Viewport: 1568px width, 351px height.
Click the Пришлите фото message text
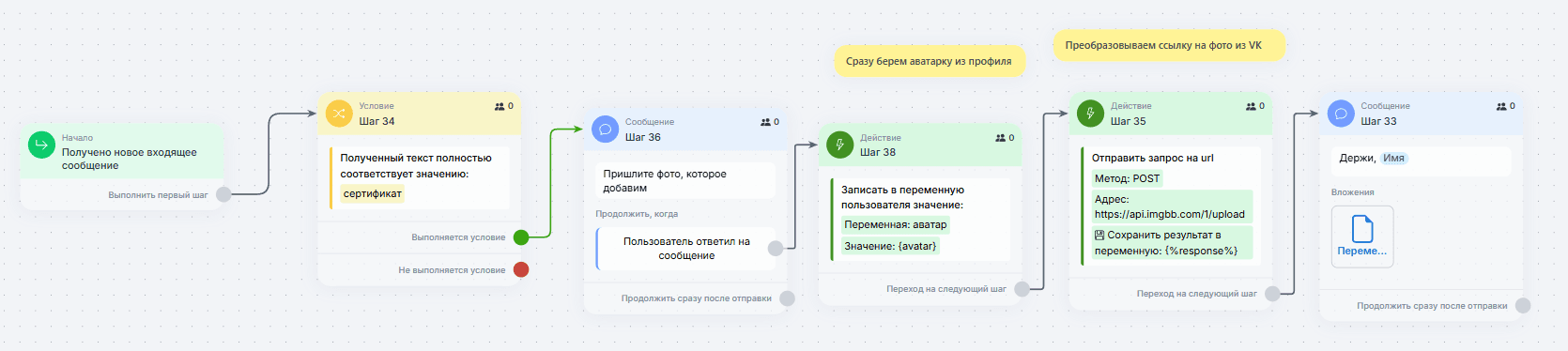tap(665, 181)
